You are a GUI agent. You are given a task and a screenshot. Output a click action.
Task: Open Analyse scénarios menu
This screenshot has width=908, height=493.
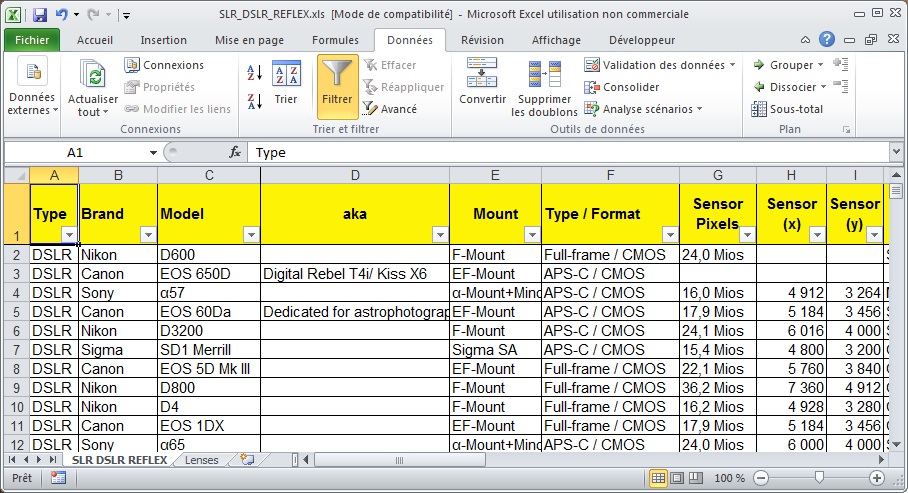pyautogui.click(x=643, y=109)
